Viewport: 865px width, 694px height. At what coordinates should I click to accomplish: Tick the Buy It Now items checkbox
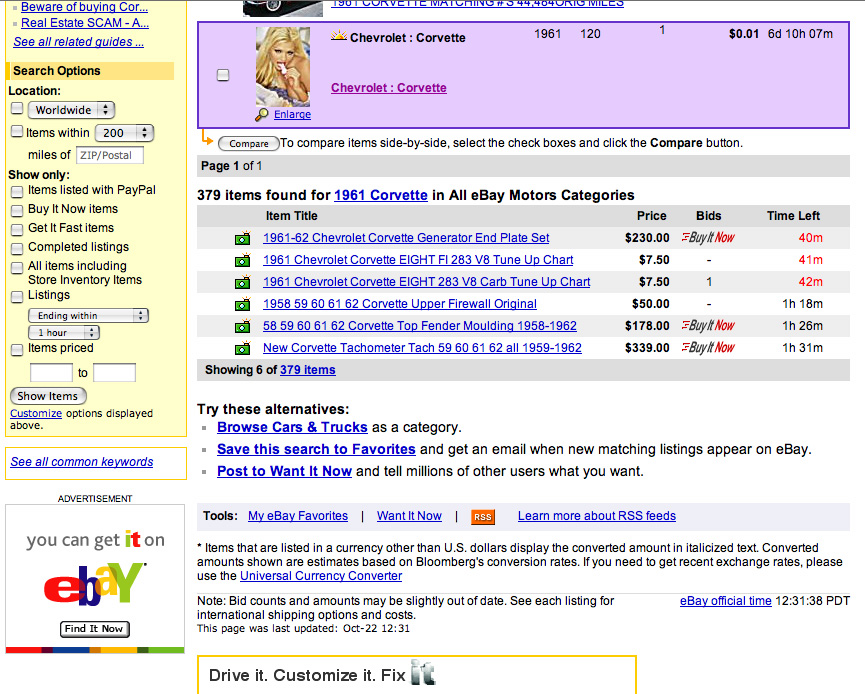click(x=17, y=210)
